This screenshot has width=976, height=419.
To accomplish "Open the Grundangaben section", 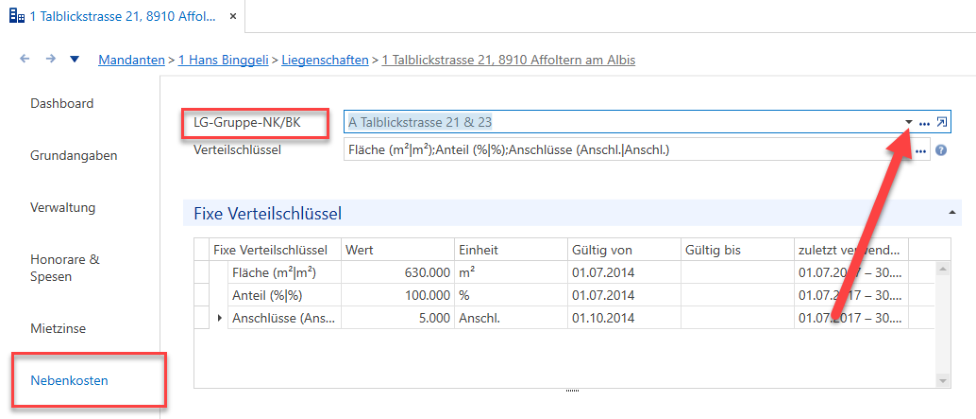I will click(73, 156).
